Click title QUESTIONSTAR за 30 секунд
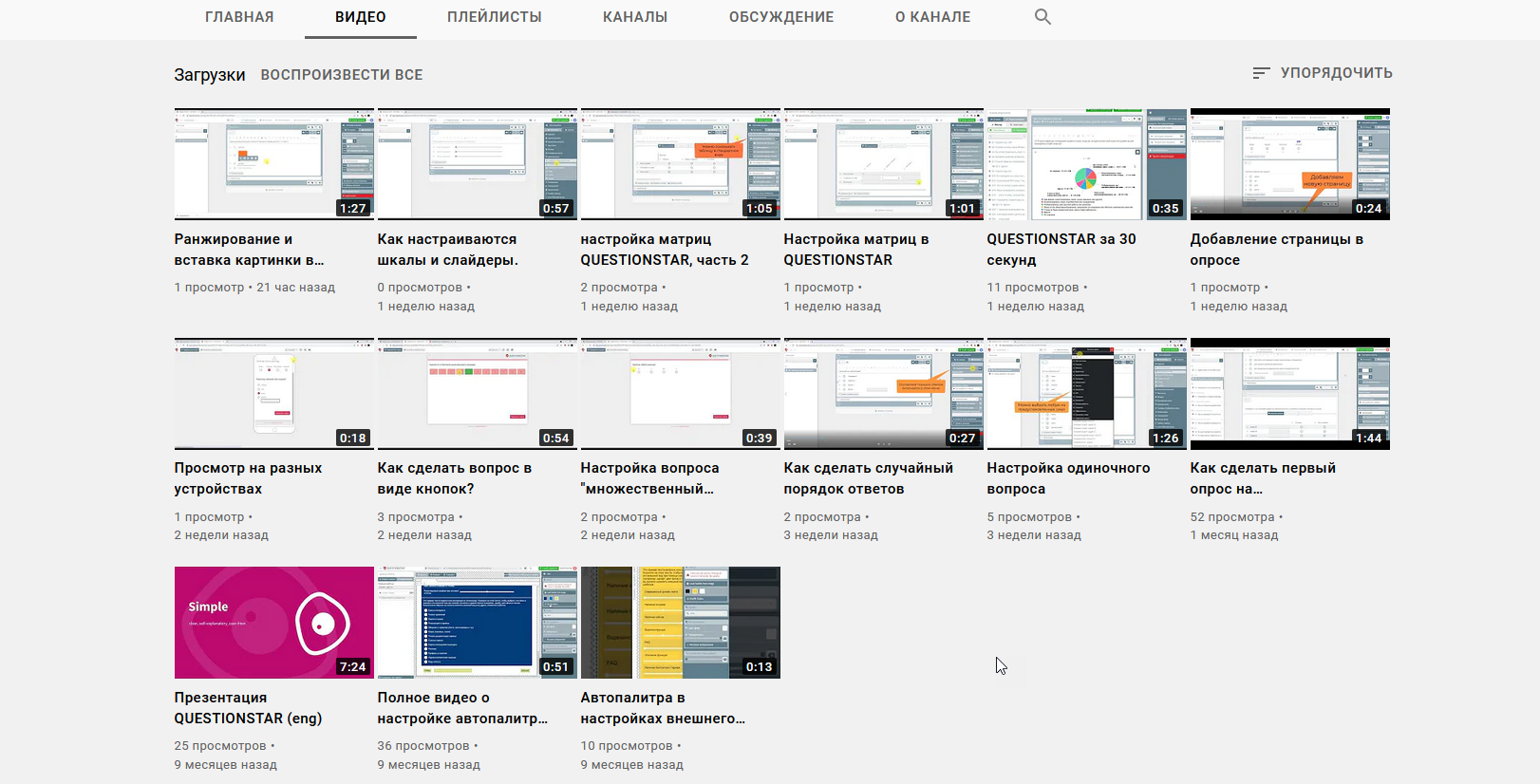The height and width of the screenshot is (784, 1540). 1061,250
